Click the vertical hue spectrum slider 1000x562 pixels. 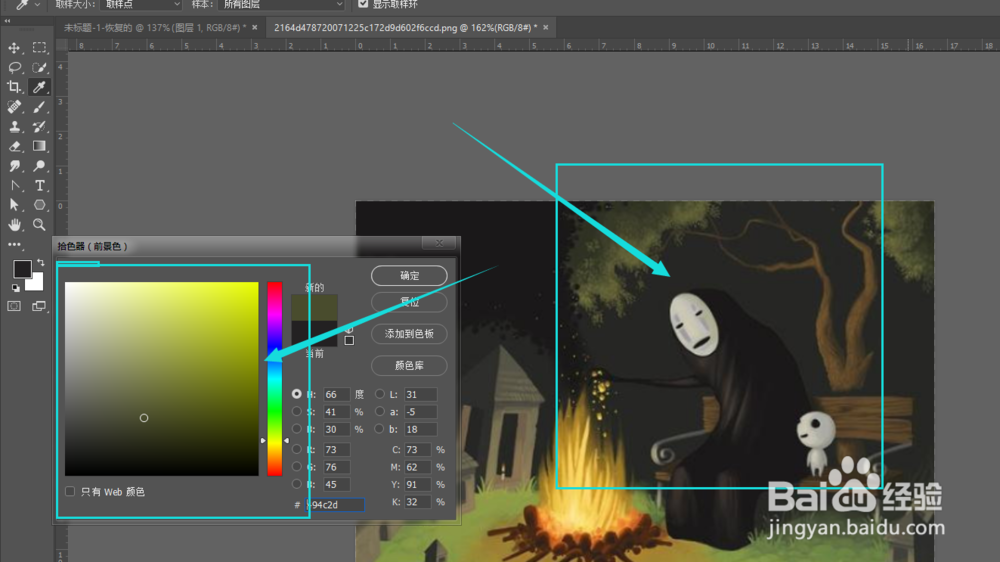pyautogui.click(x=274, y=379)
